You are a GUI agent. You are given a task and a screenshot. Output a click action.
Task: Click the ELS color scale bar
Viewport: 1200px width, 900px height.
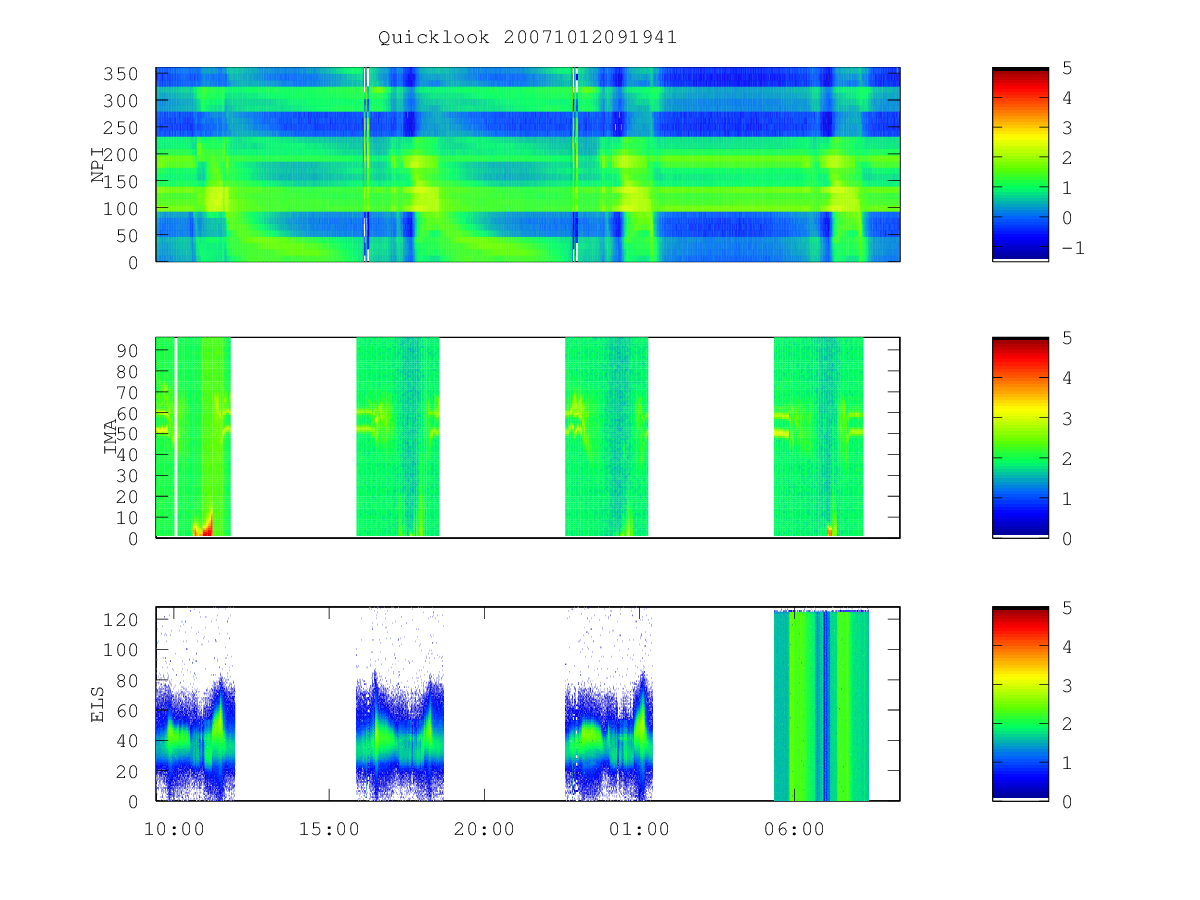point(1020,704)
